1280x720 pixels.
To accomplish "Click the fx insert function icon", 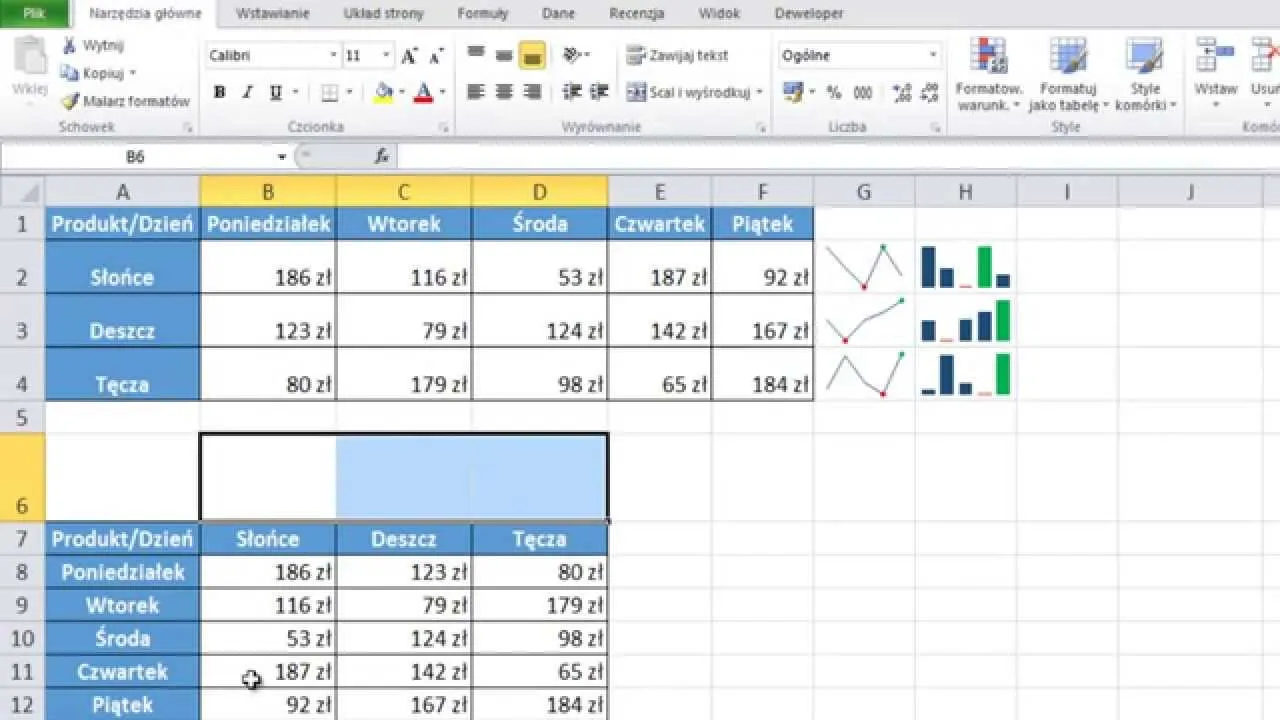I will point(381,157).
